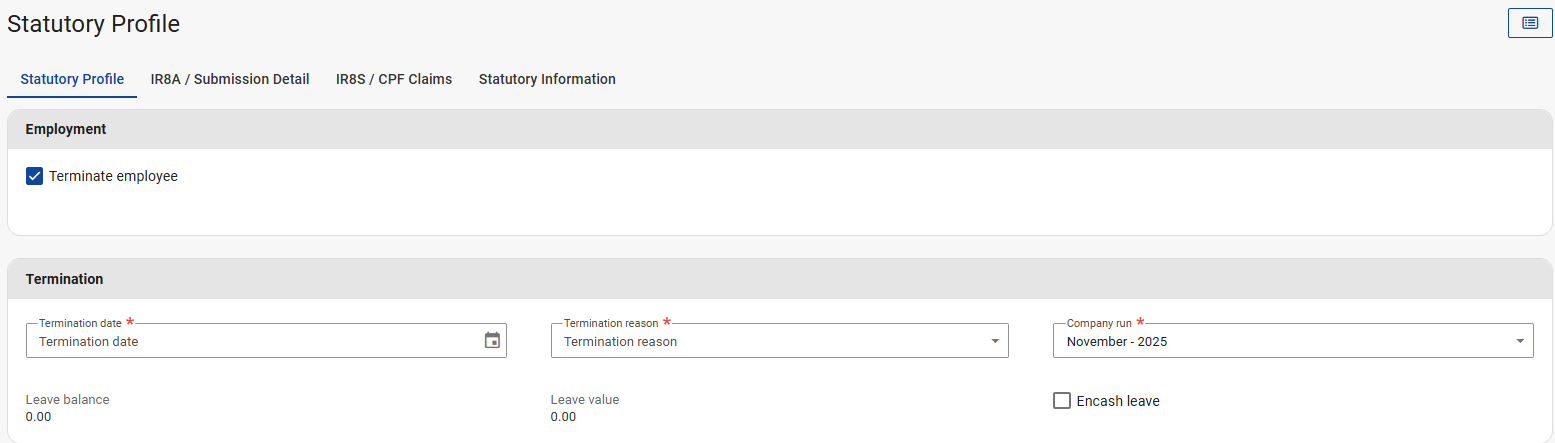Focus the Termination date input field
Image resolution: width=1555 pixels, height=443 pixels.
(x=250, y=341)
